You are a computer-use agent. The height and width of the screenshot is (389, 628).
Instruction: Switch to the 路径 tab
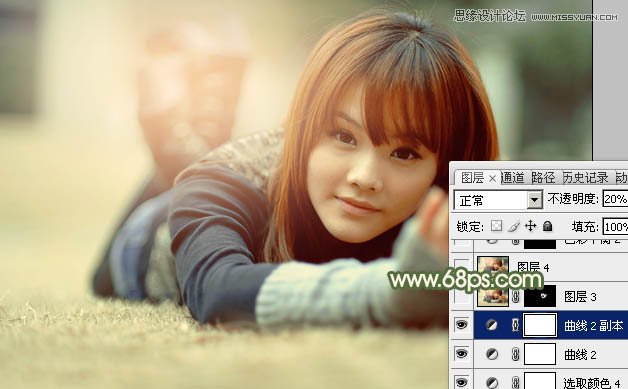(543, 177)
